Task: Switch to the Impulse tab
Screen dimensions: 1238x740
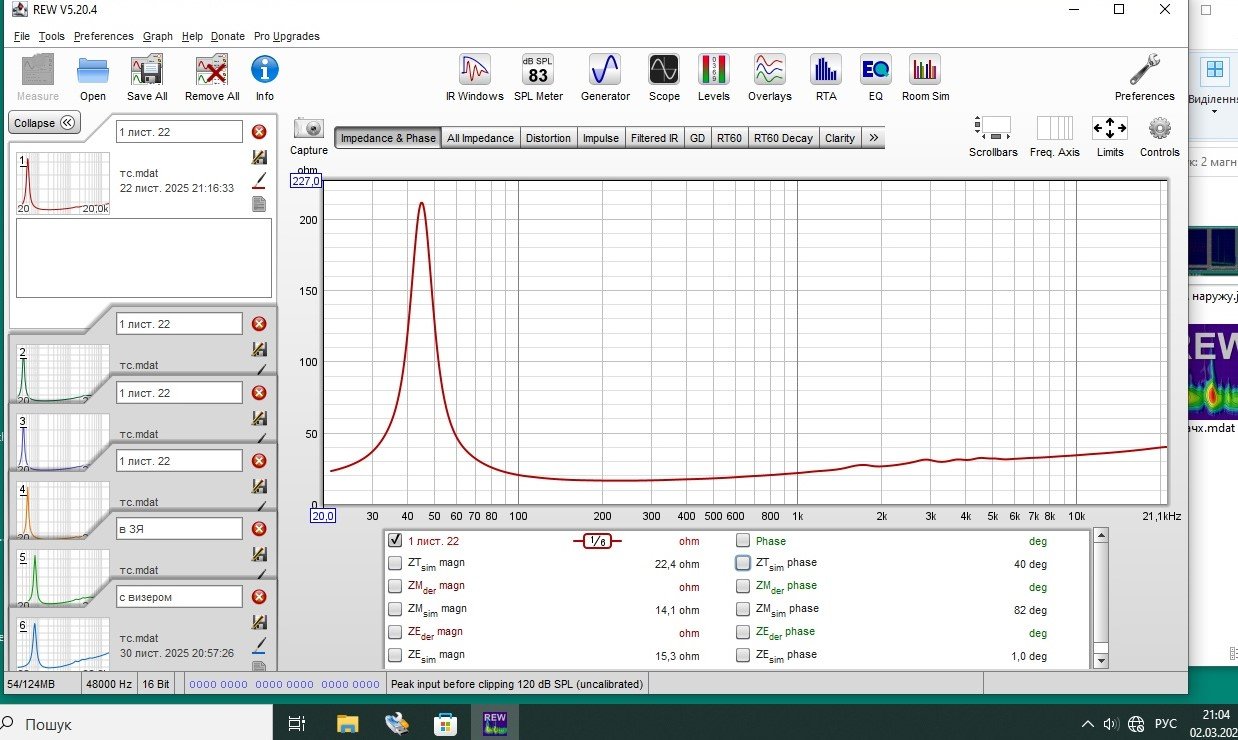Action: [601, 138]
